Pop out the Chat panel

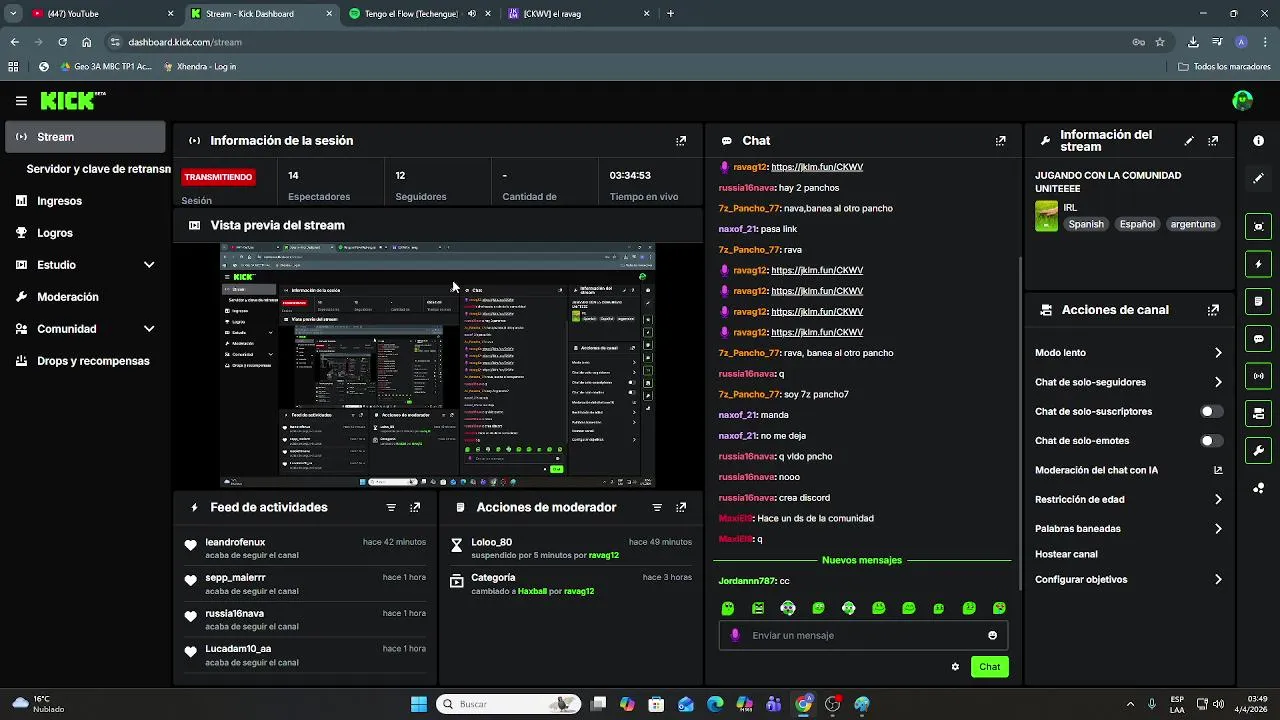[1000, 141]
